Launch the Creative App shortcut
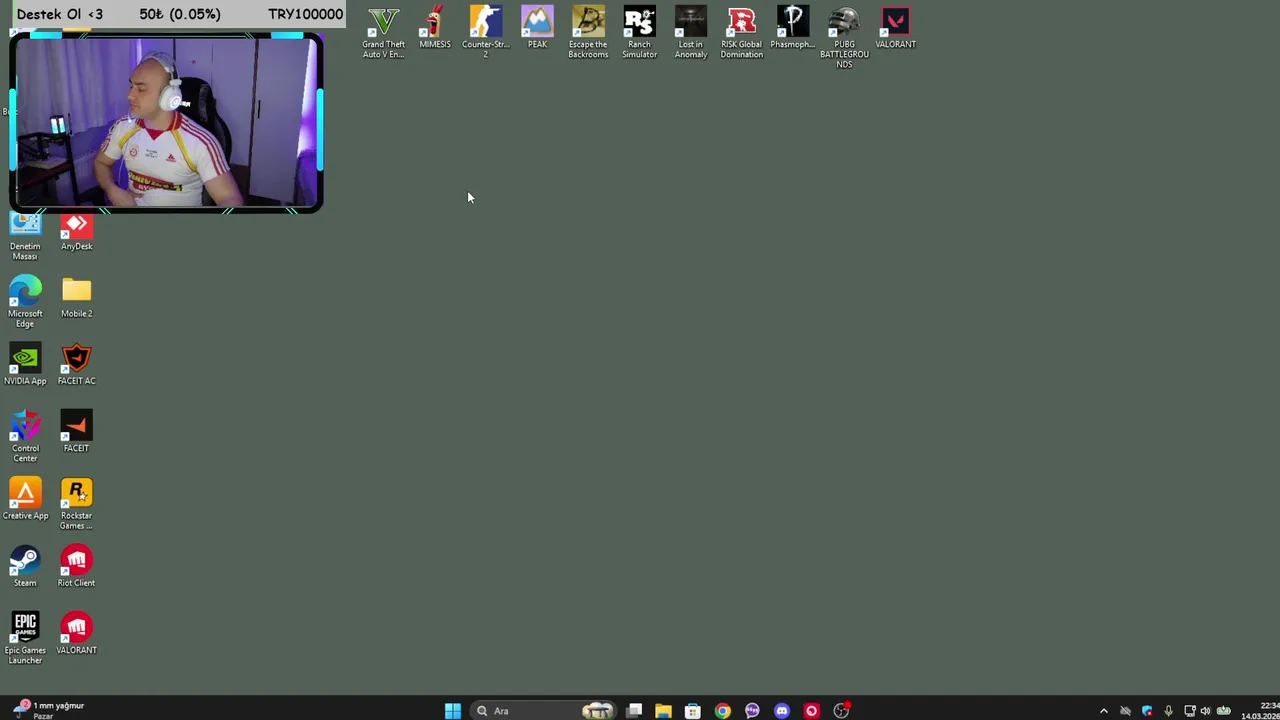This screenshot has height=720, width=1280. pyautogui.click(x=25, y=499)
